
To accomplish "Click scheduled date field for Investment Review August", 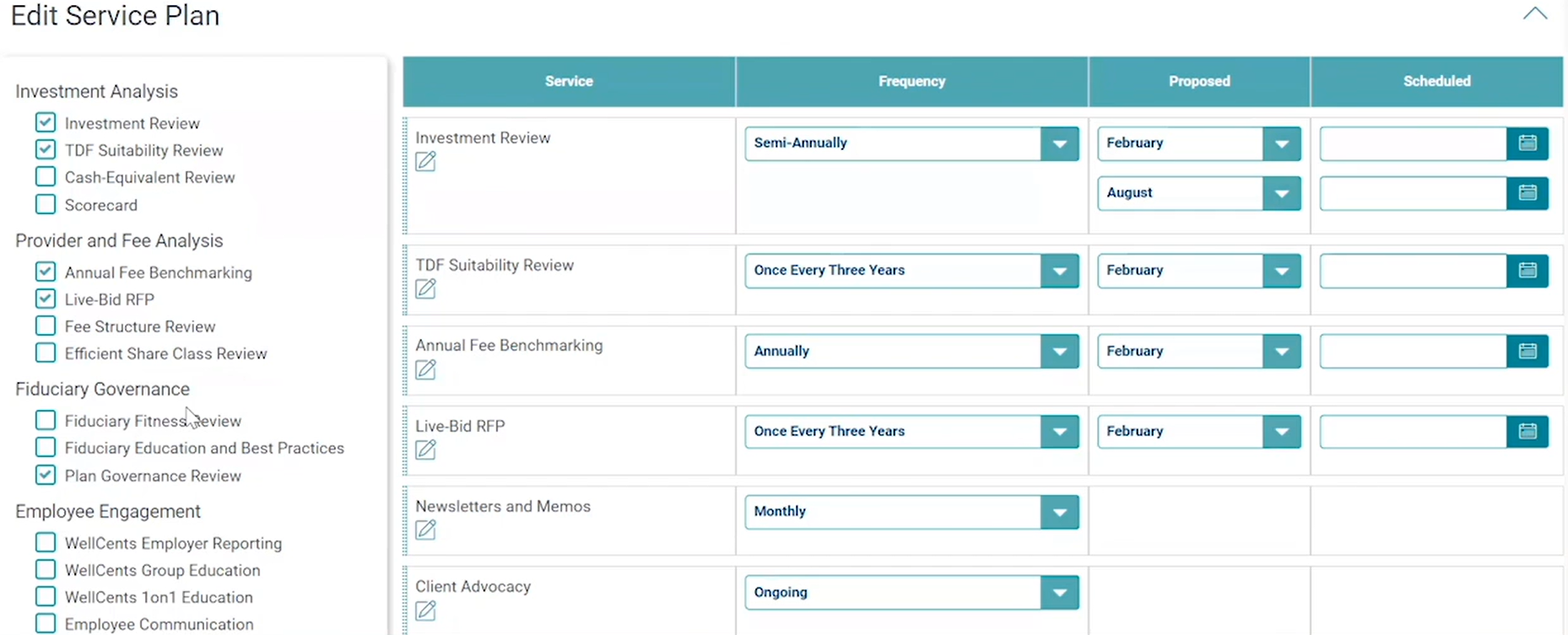I will pos(1414,193).
